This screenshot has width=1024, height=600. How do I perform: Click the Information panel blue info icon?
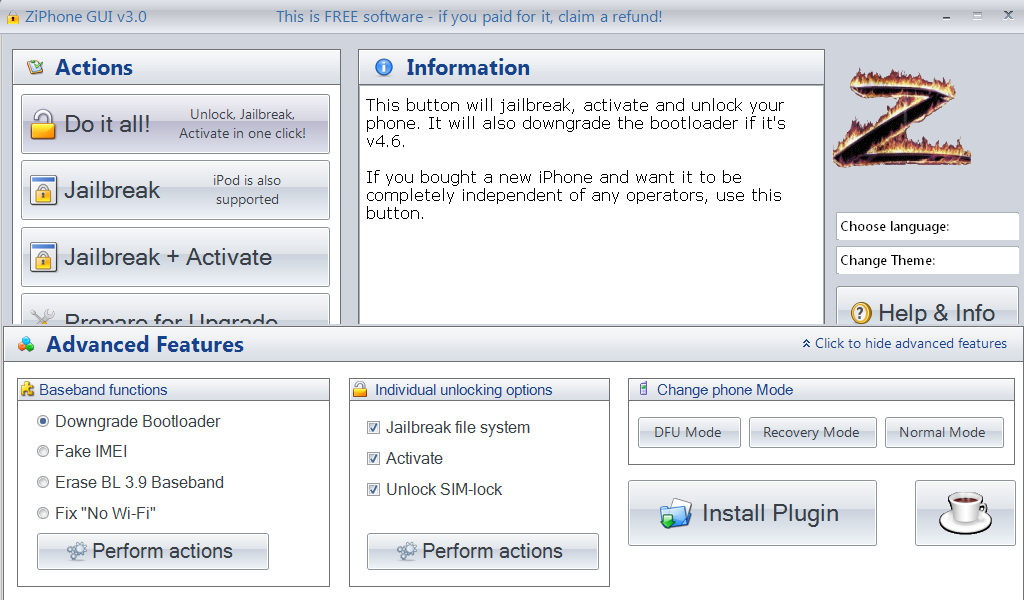pos(383,68)
